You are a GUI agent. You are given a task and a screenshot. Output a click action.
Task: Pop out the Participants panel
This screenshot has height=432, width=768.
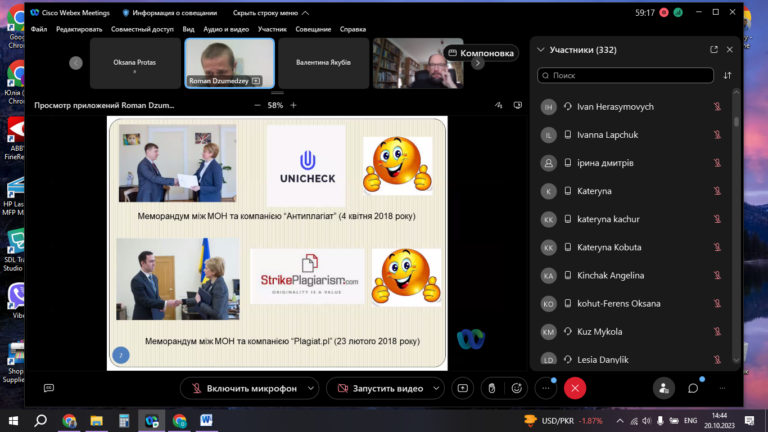coord(714,49)
